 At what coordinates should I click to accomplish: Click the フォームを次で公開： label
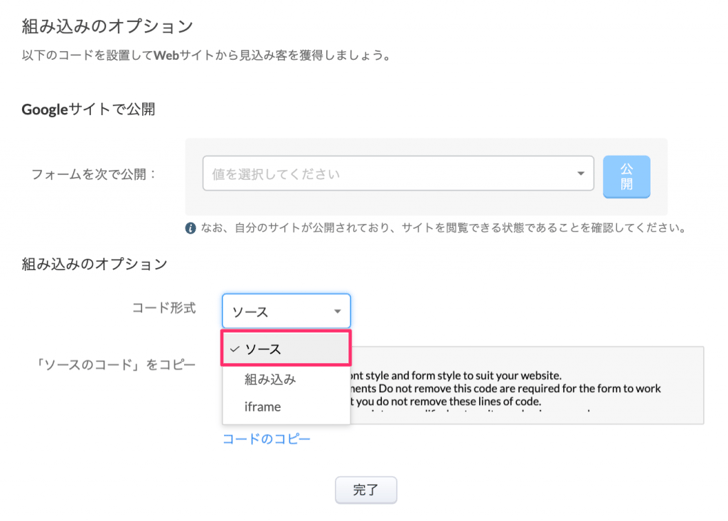[x=94, y=174]
